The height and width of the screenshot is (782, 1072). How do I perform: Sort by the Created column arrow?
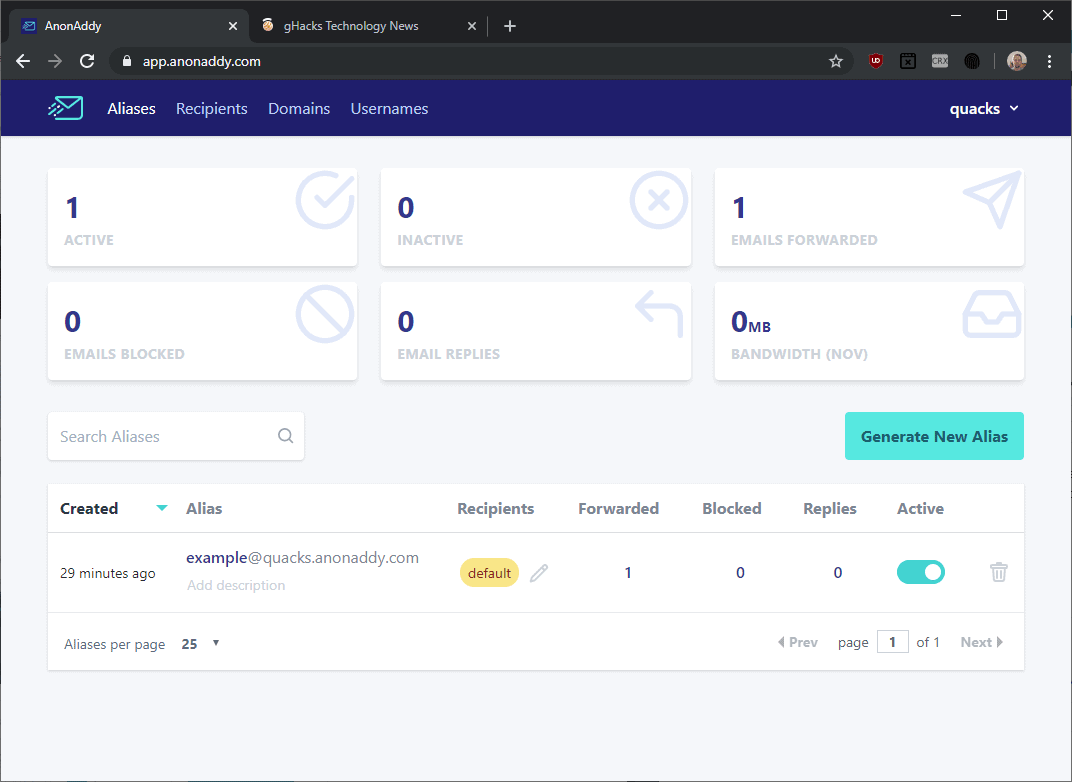[x=162, y=508]
